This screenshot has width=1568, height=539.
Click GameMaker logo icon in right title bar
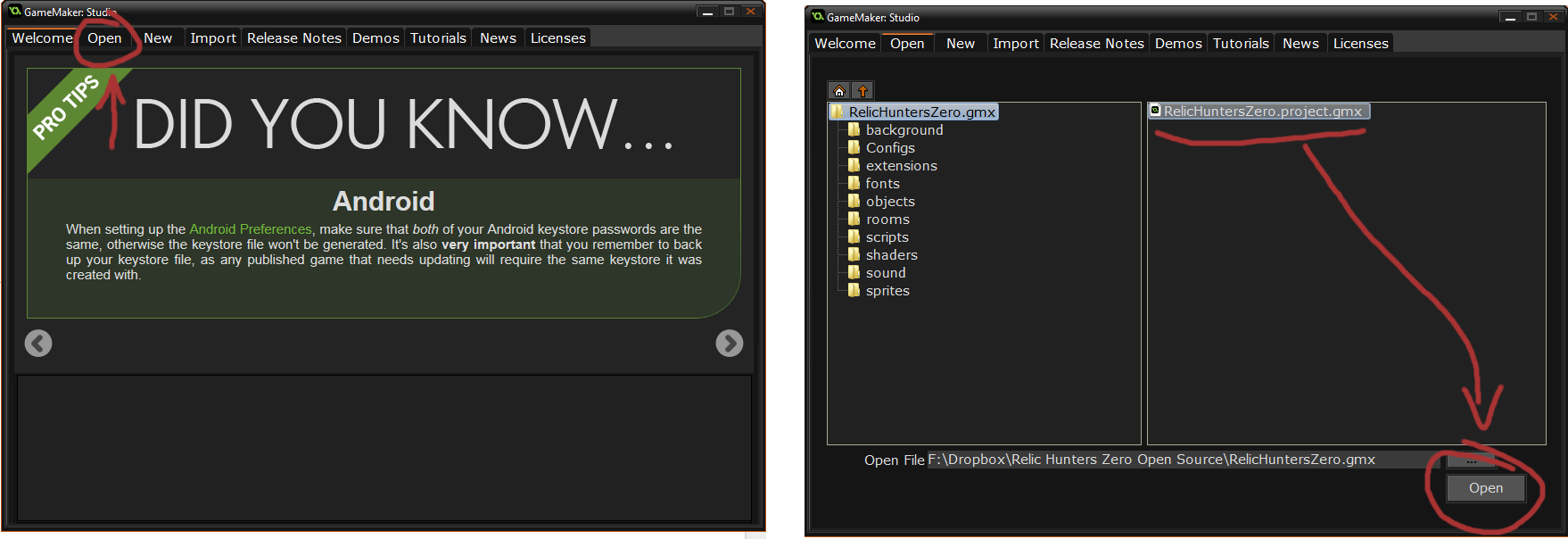coord(817,17)
